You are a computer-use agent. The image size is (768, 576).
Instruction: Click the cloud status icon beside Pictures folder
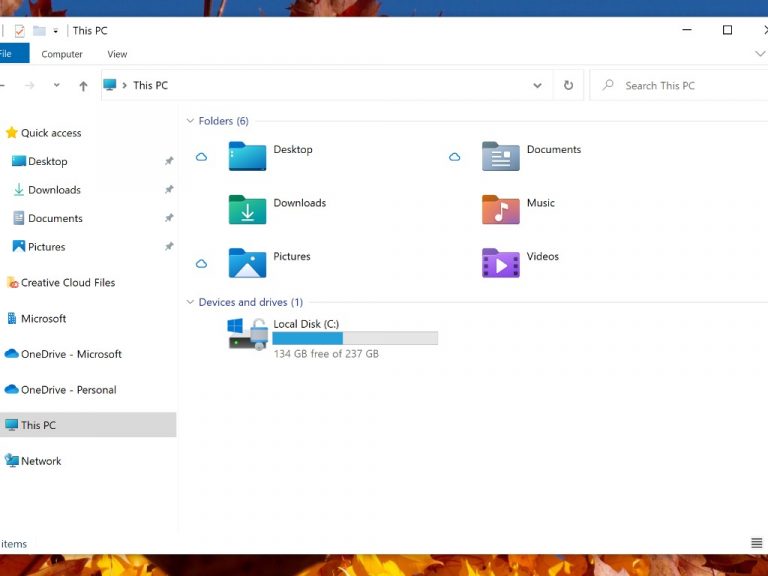[201, 264]
